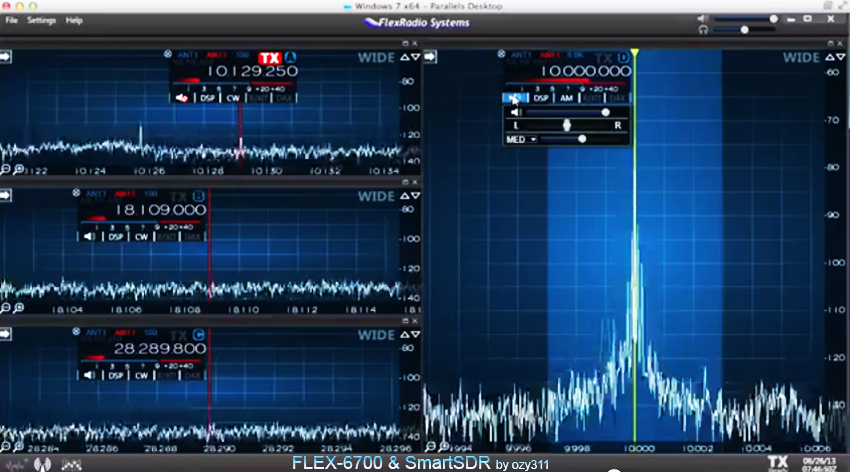Click the down triangle on the 18.109 panadapter
This screenshot has height=472, width=850.
(x=415, y=196)
